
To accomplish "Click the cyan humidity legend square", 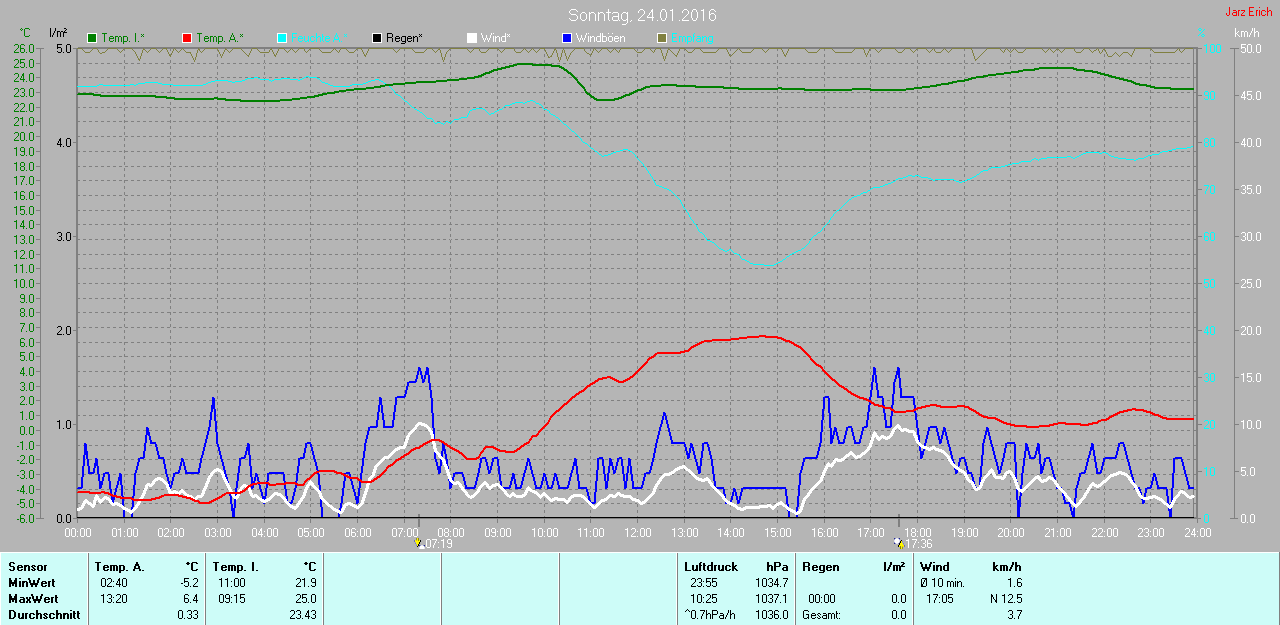I will tap(282, 38).
